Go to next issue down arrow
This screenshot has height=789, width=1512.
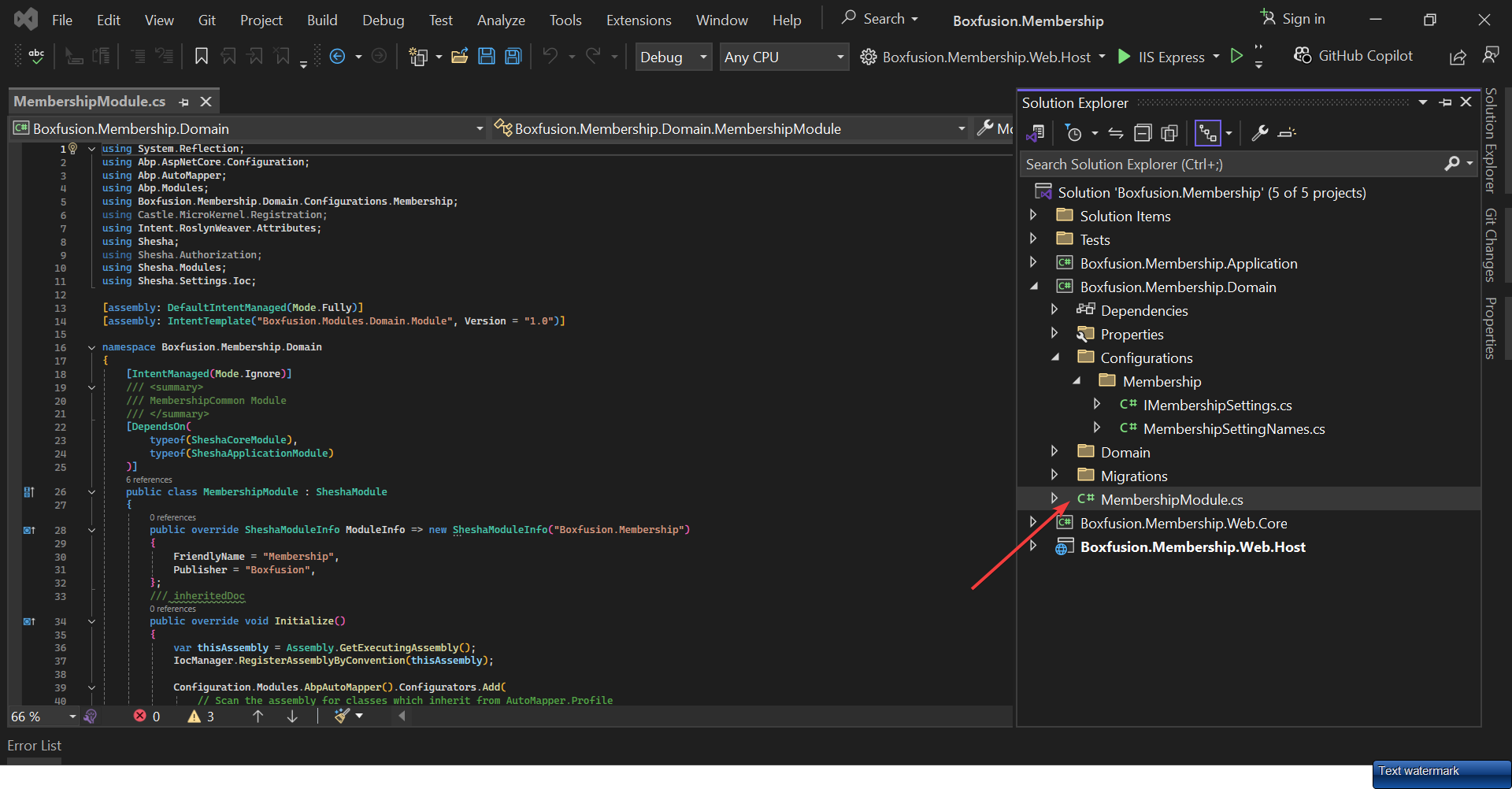[292, 716]
